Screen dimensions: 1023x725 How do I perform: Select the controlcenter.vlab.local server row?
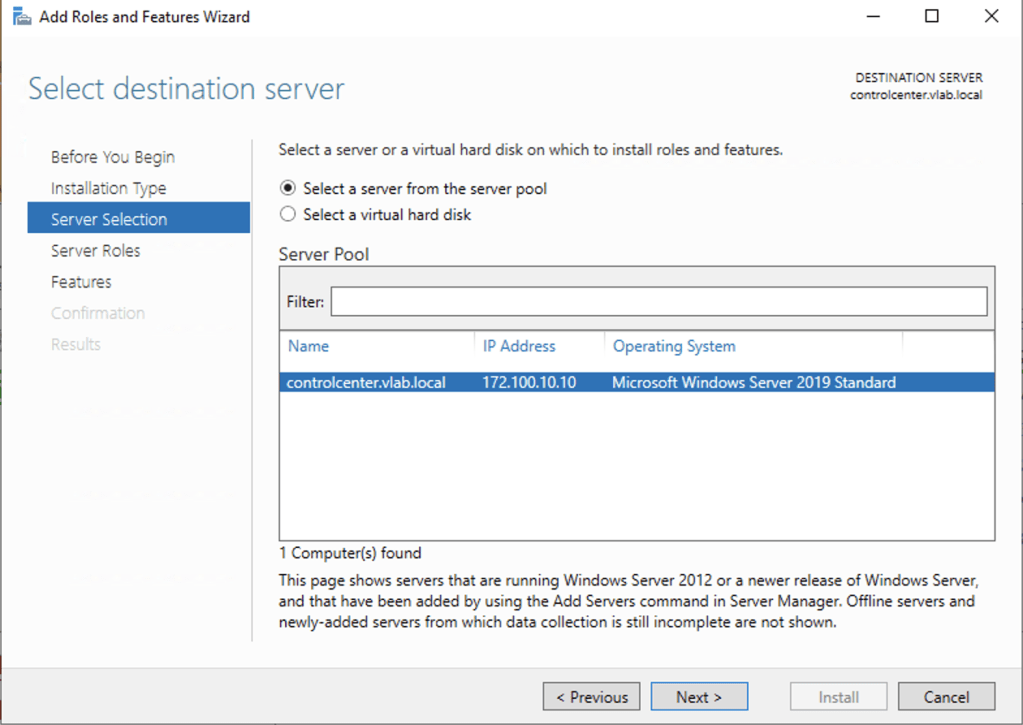pos(366,382)
